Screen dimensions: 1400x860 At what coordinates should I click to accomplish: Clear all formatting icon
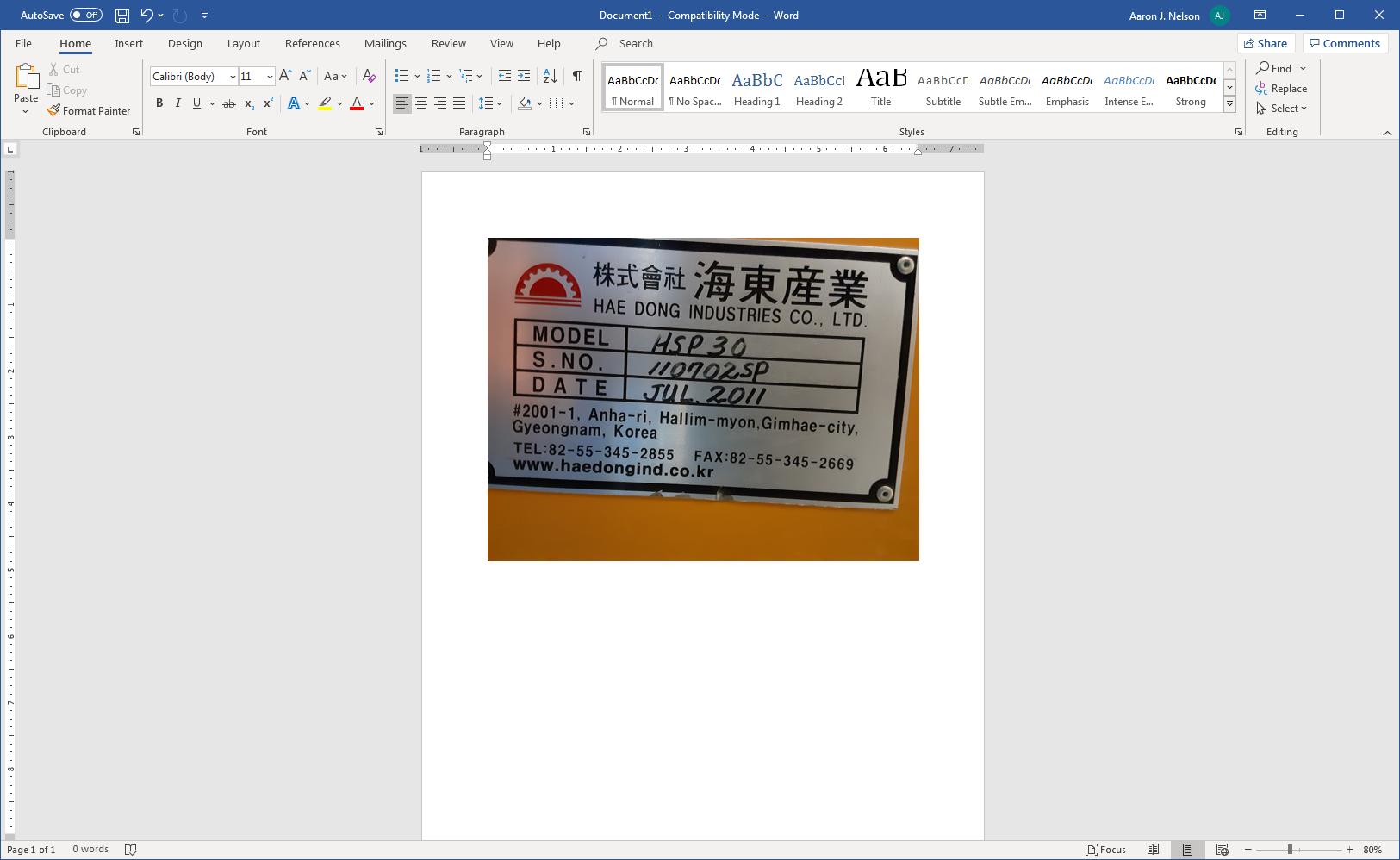369,77
